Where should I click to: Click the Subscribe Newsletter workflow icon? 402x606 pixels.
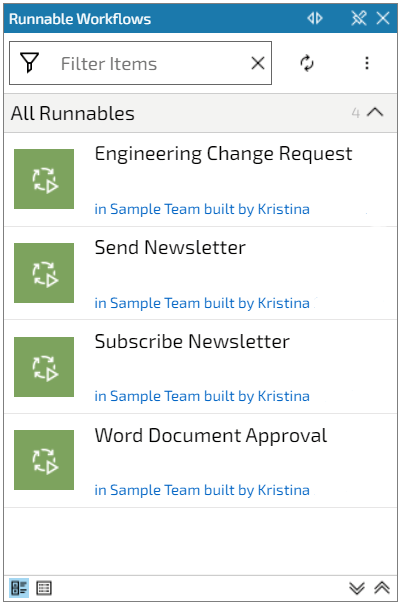pyautogui.click(x=44, y=367)
